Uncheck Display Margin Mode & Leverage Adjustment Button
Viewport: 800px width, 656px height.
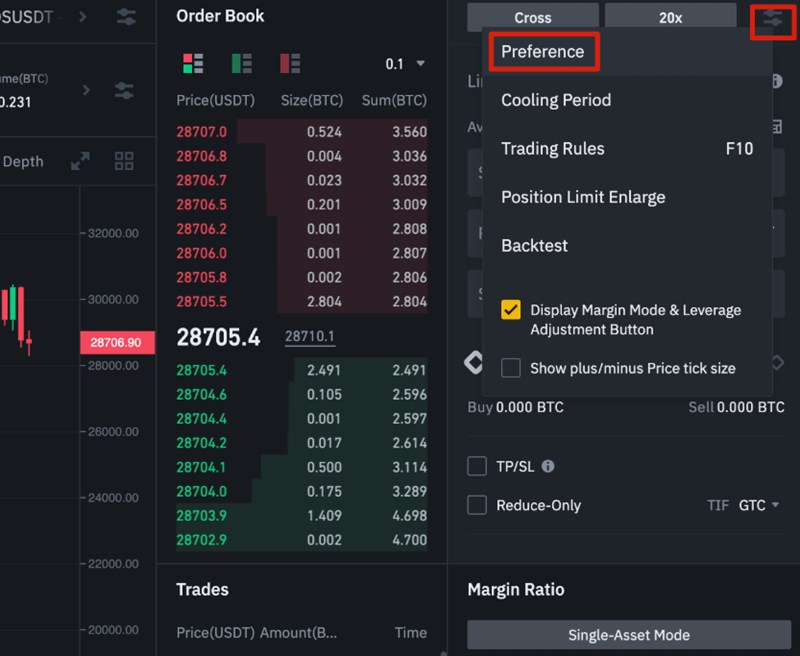click(511, 310)
